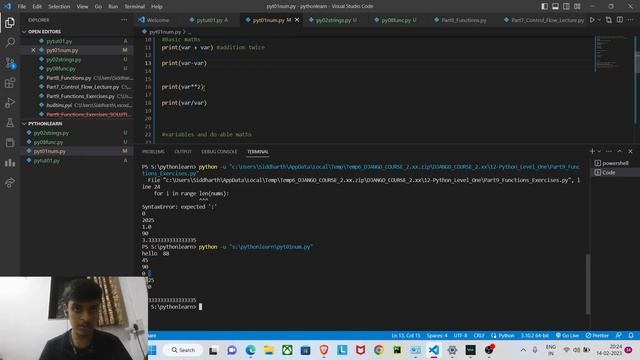Switch to the pytut01.py editor tab
The height and width of the screenshot is (360, 640).
(209, 20)
